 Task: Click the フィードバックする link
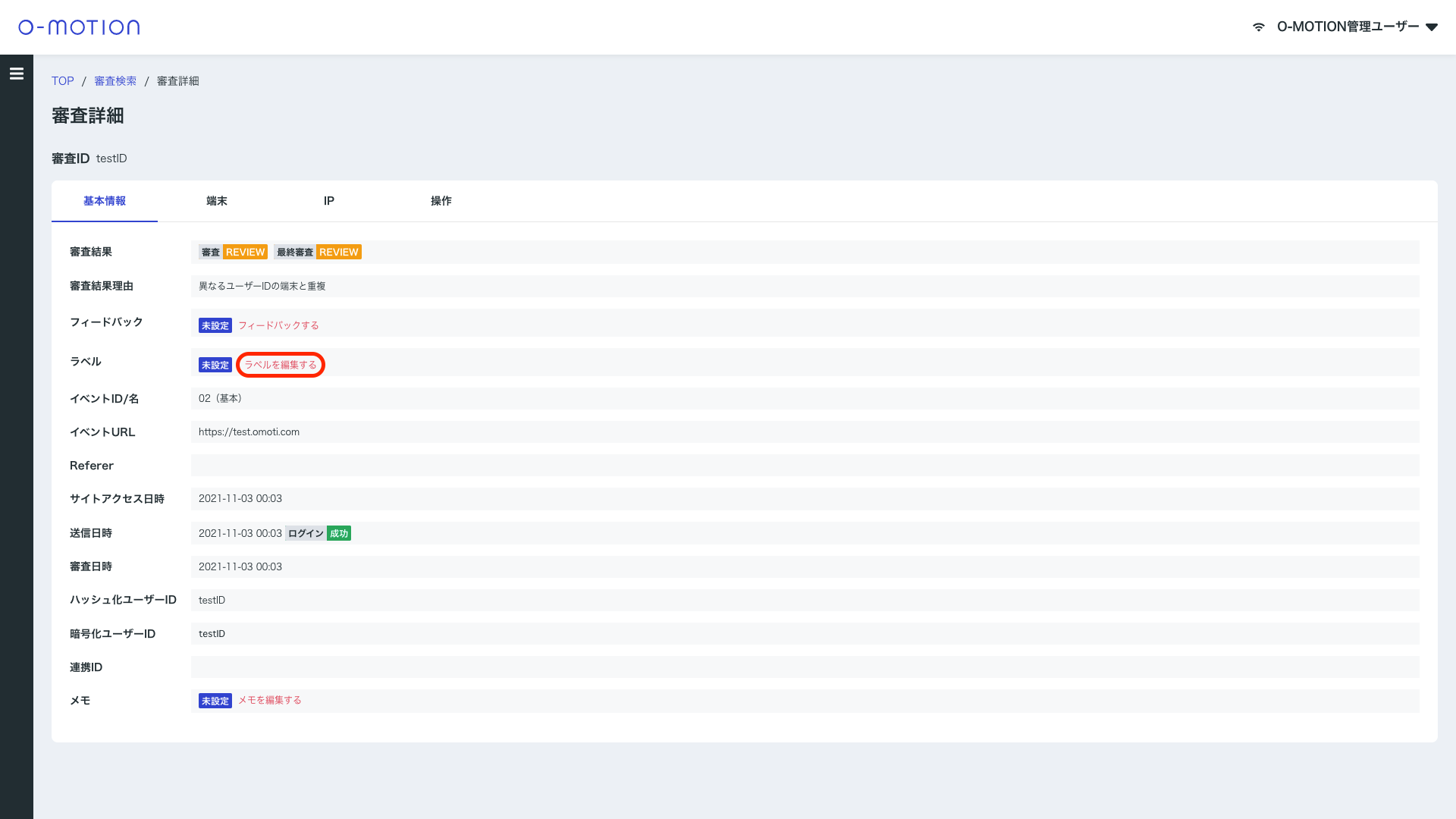tap(278, 325)
